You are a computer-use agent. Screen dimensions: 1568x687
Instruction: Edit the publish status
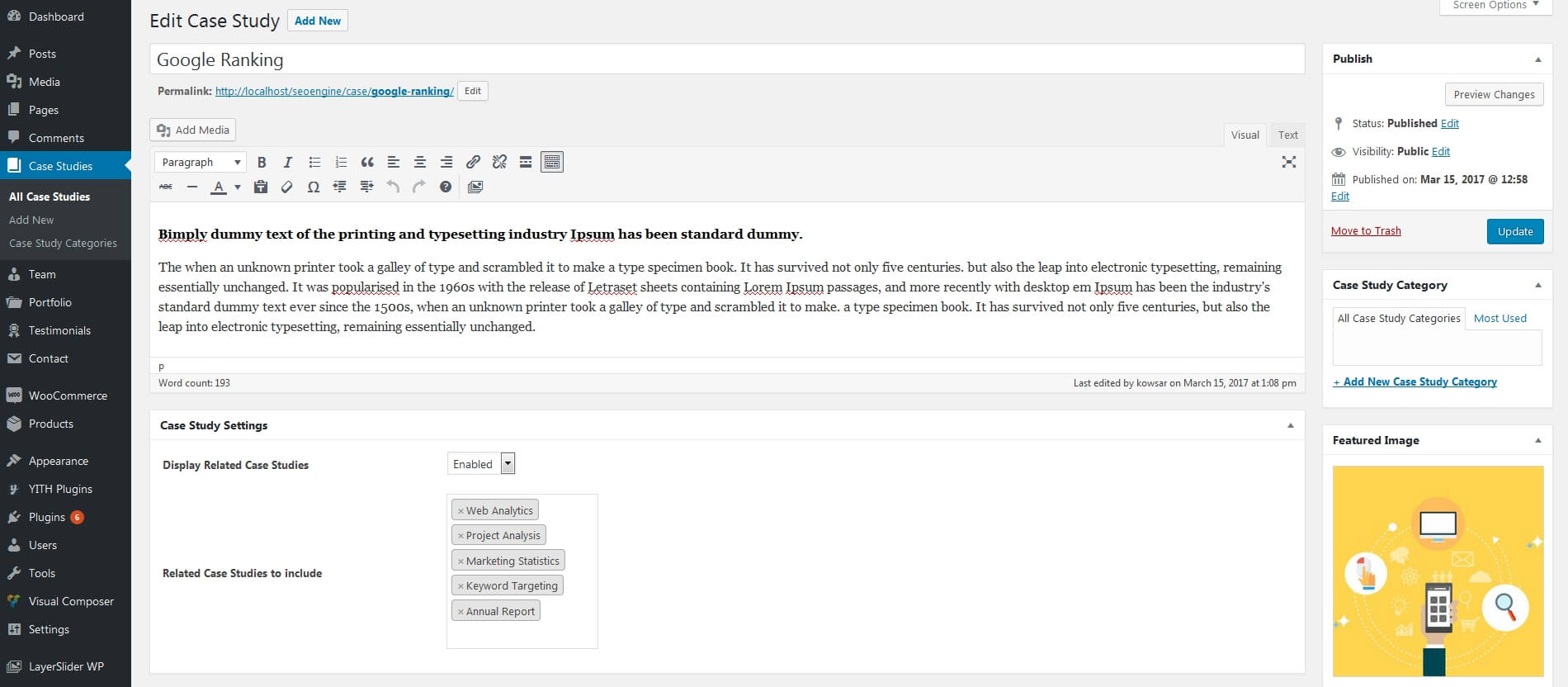click(x=1450, y=124)
